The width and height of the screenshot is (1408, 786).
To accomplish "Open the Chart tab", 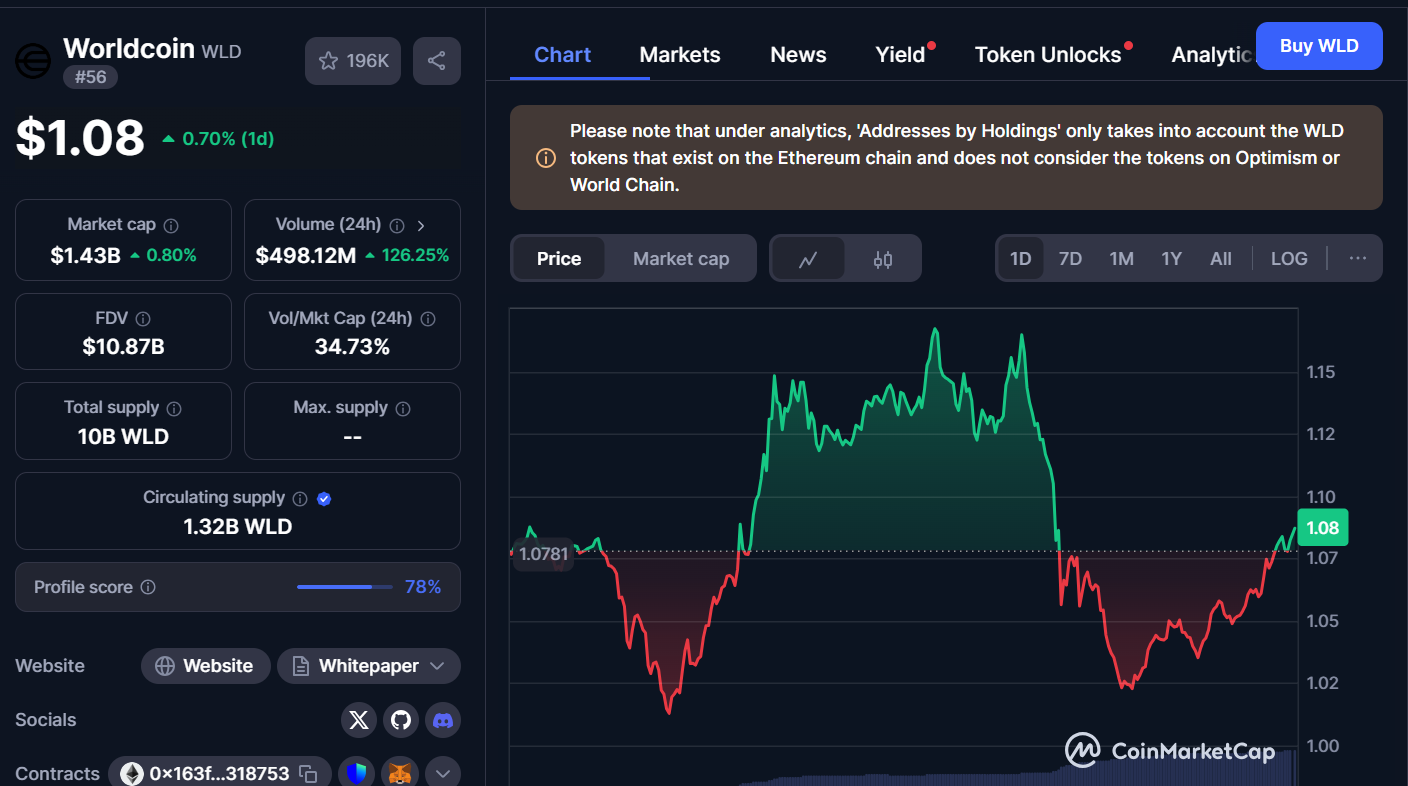I will 562,55.
